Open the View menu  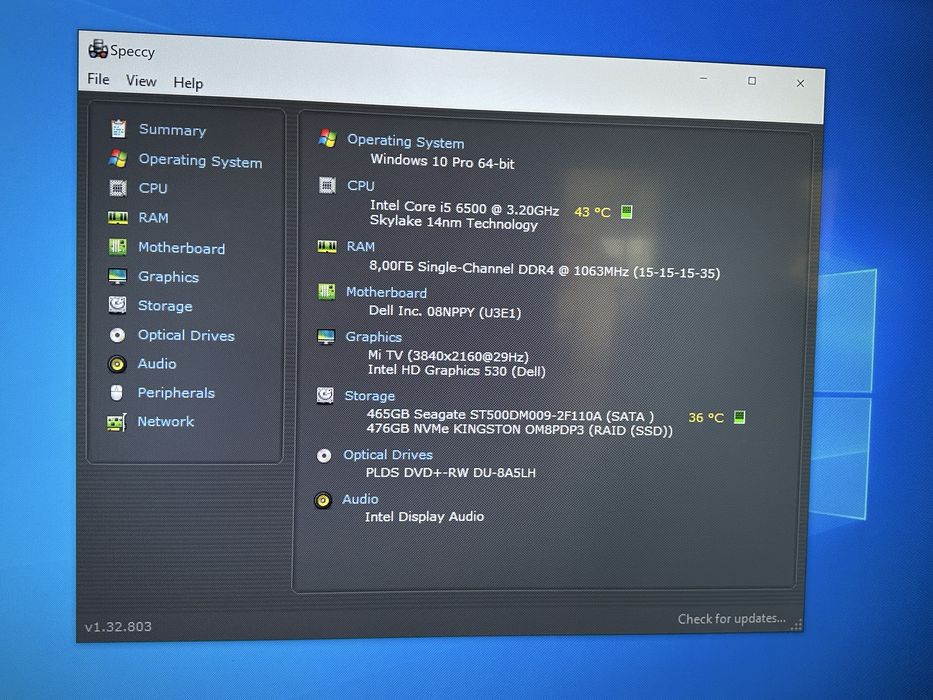(x=141, y=81)
